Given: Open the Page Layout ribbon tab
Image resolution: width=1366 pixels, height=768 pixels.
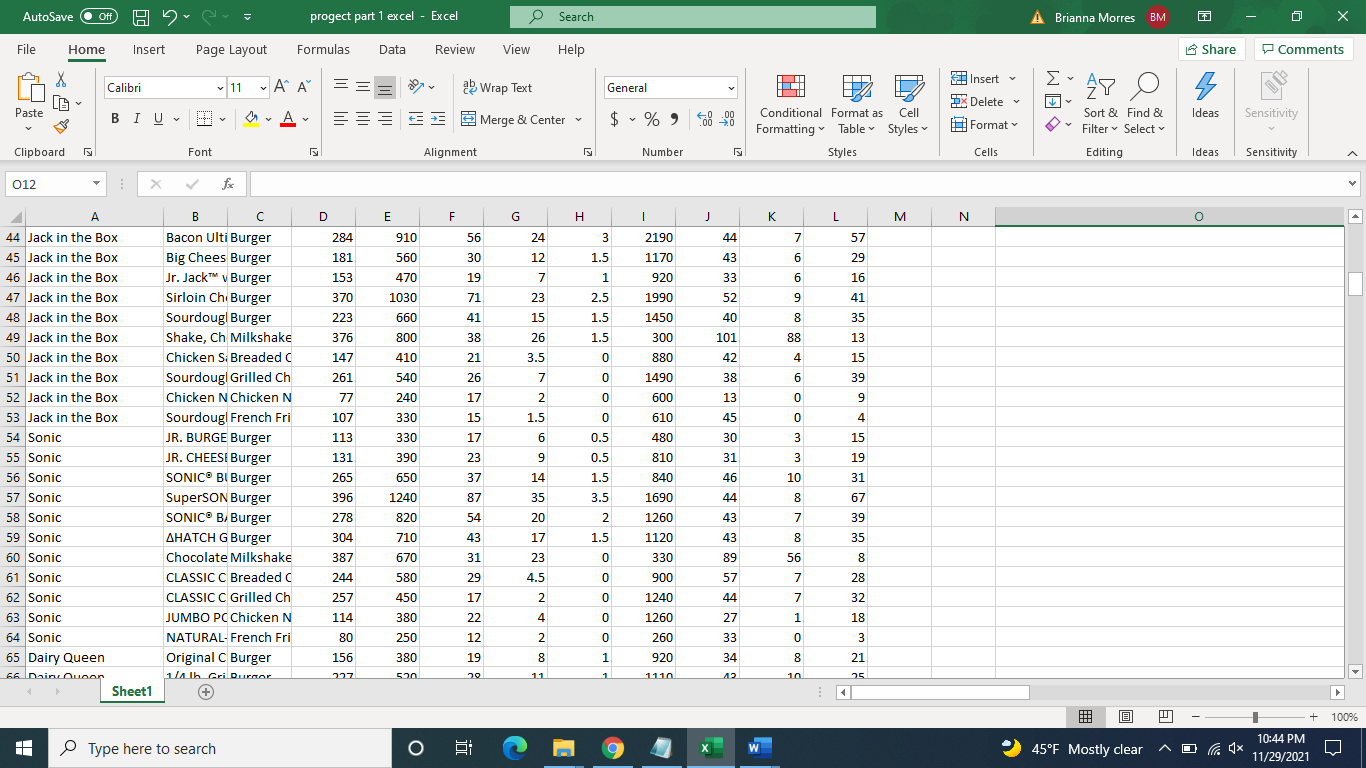Looking at the screenshot, I should coord(230,49).
